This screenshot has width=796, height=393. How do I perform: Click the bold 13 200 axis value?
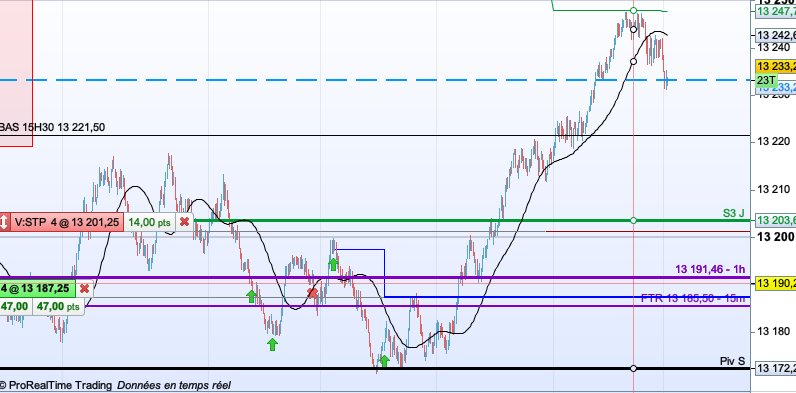pos(776,237)
